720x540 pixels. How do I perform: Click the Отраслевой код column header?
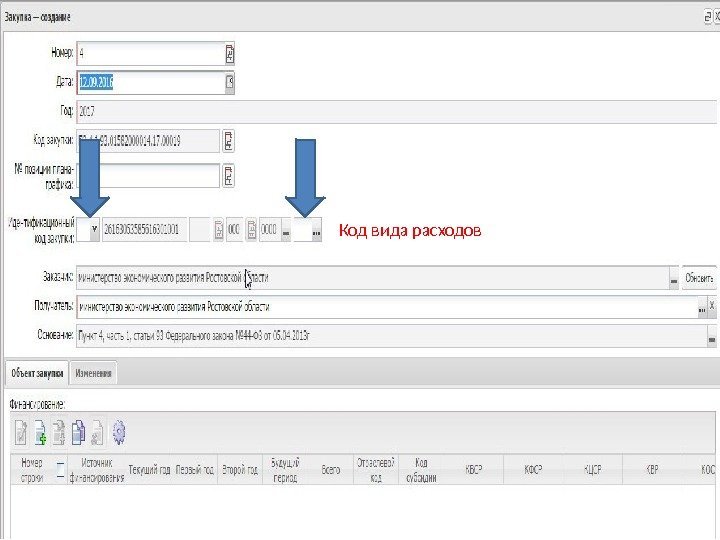pos(376,470)
